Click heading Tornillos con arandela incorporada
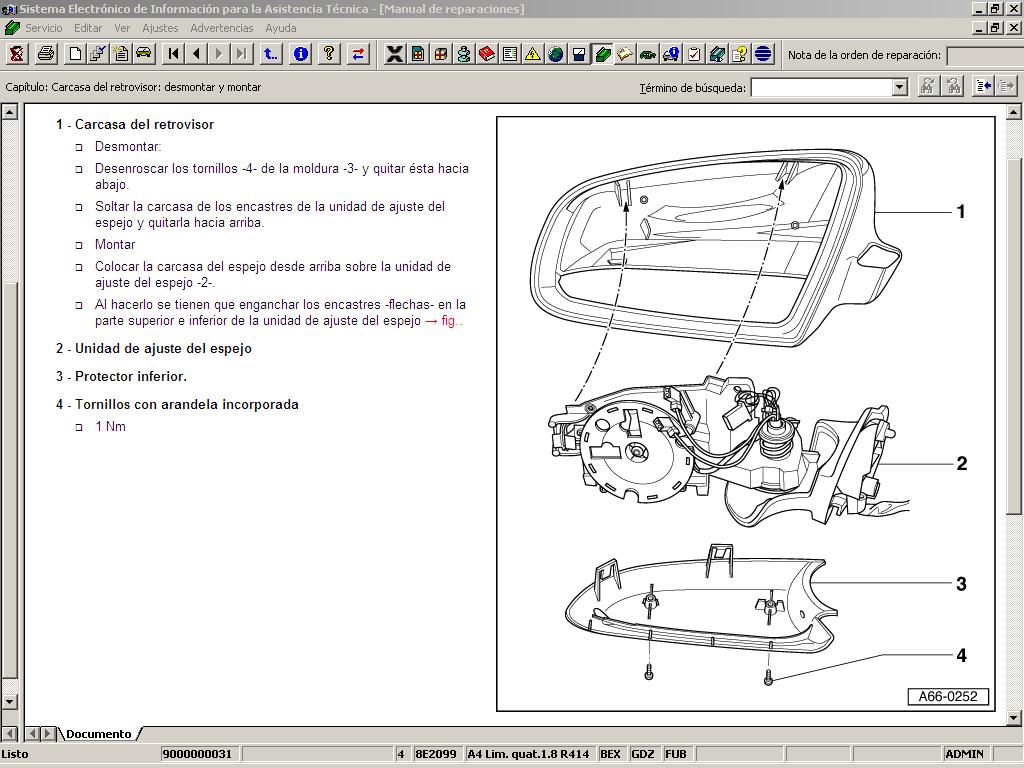The height and width of the screenshot is (768, 1024). pyautogui.click(x=187, y=404)
